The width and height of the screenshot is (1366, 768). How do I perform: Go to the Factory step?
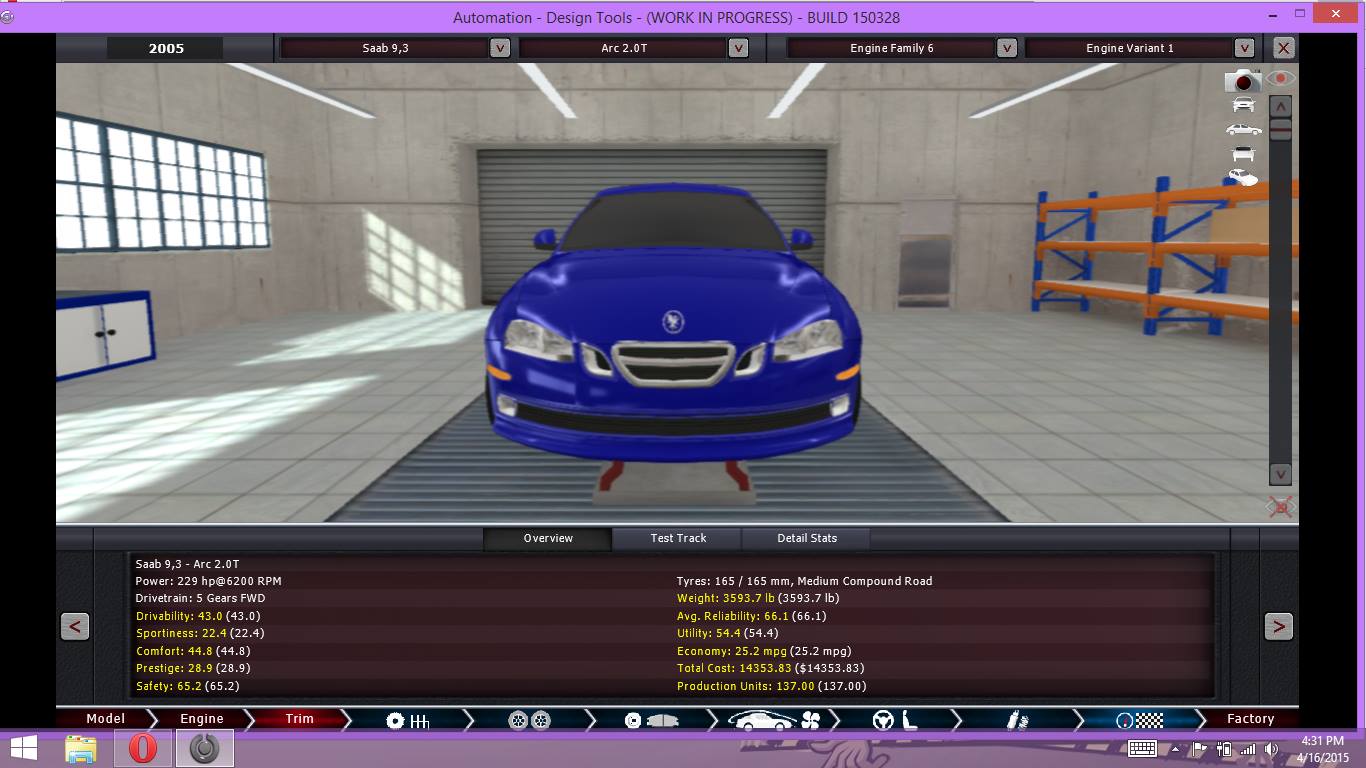point(1250,719)
